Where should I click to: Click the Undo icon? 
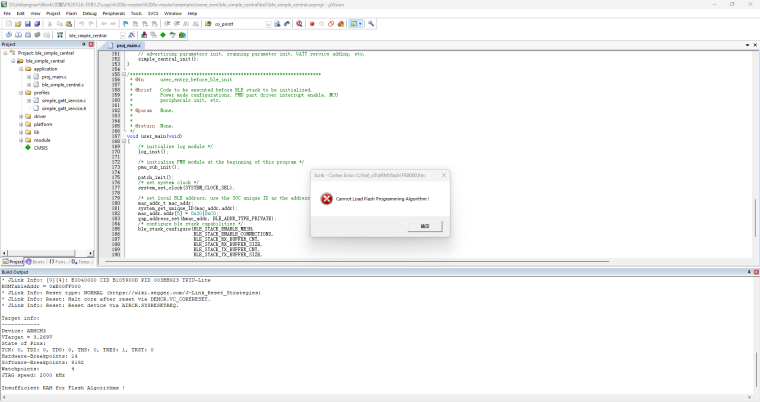[x=81, y=24]
